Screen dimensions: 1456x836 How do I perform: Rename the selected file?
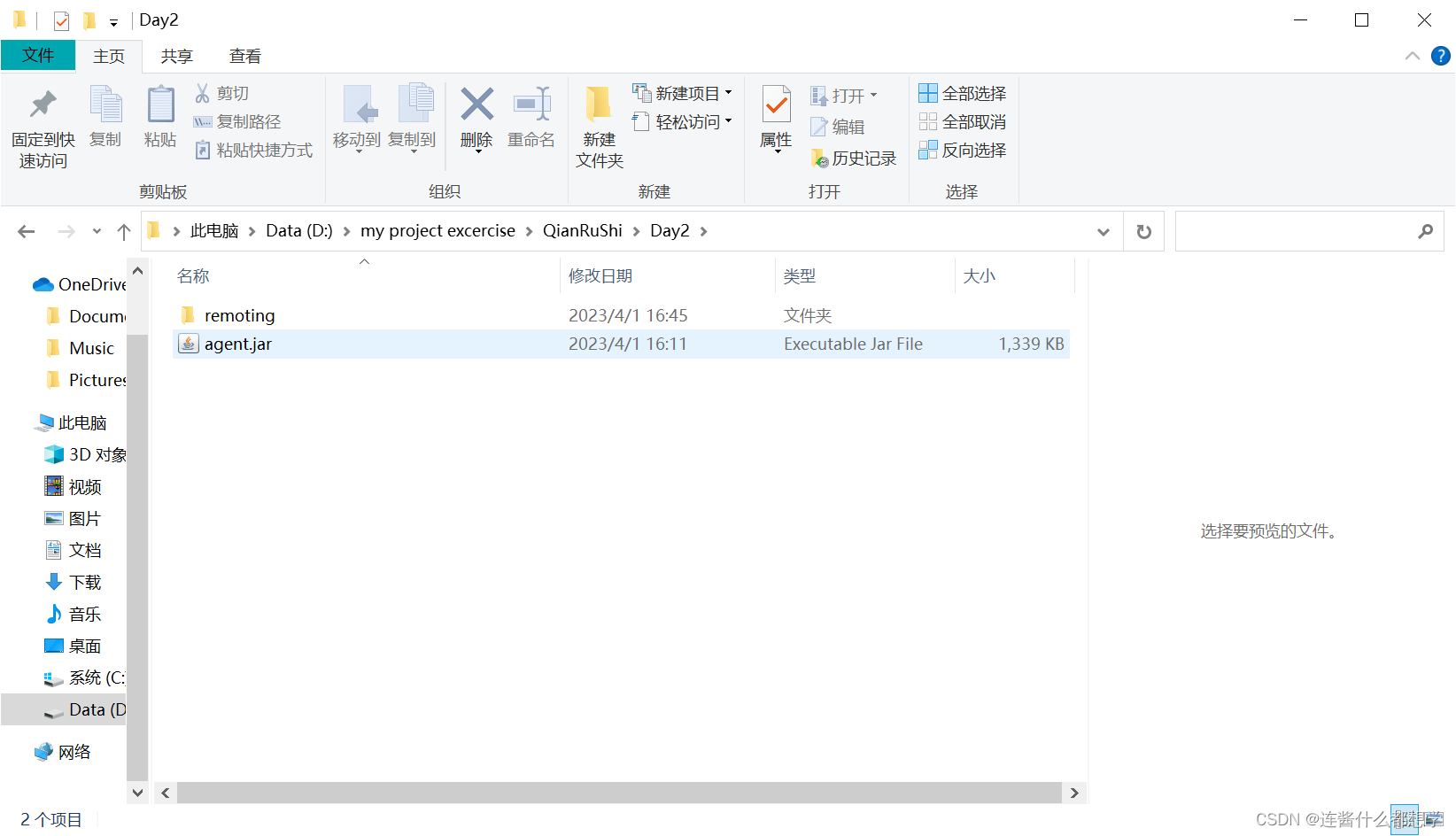(531, 120)
